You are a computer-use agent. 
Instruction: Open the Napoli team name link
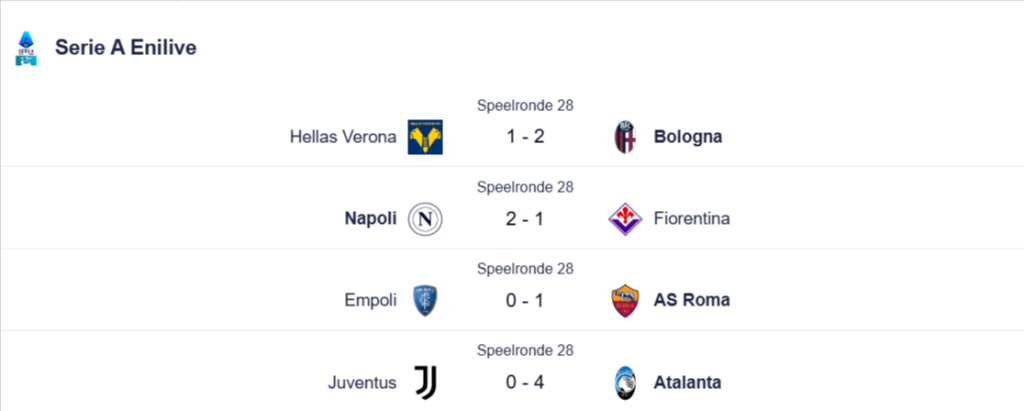(x=370, y=219)
